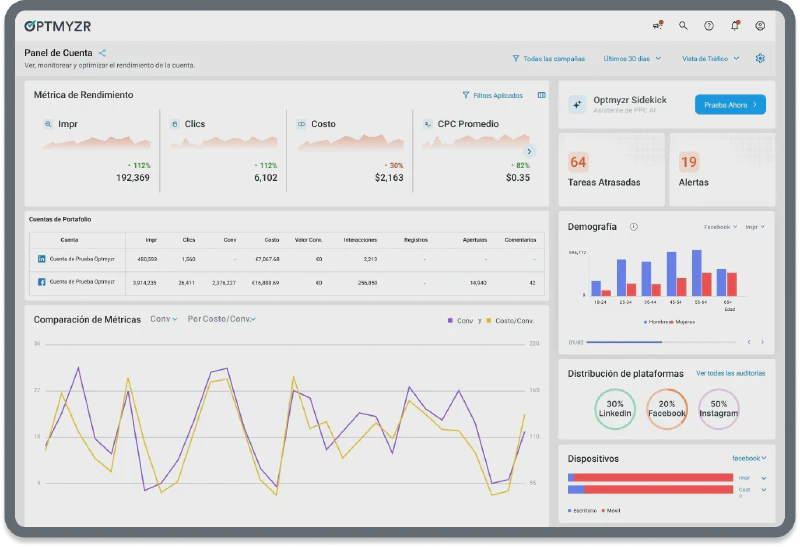Open the Vista de Tráfico dropdown
800x547 pixels.
(710, 58)
